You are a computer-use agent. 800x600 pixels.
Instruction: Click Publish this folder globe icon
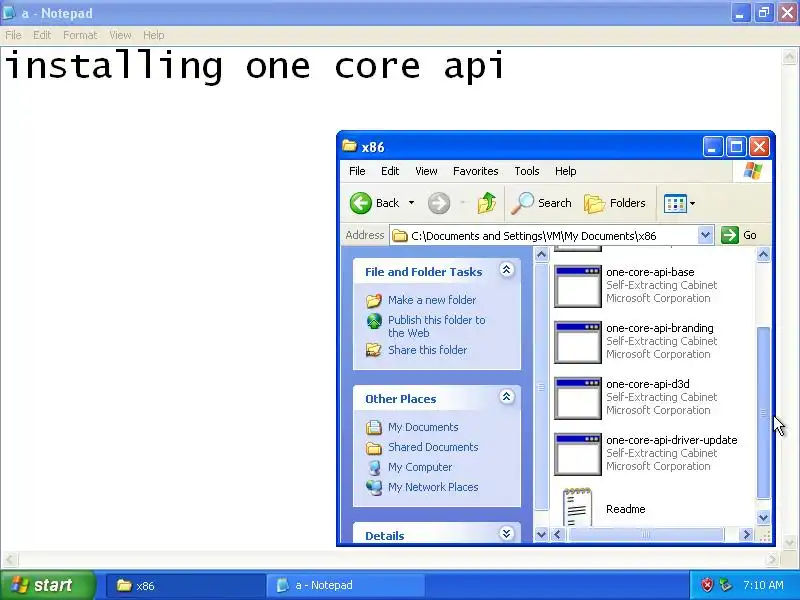coord(374,321)
